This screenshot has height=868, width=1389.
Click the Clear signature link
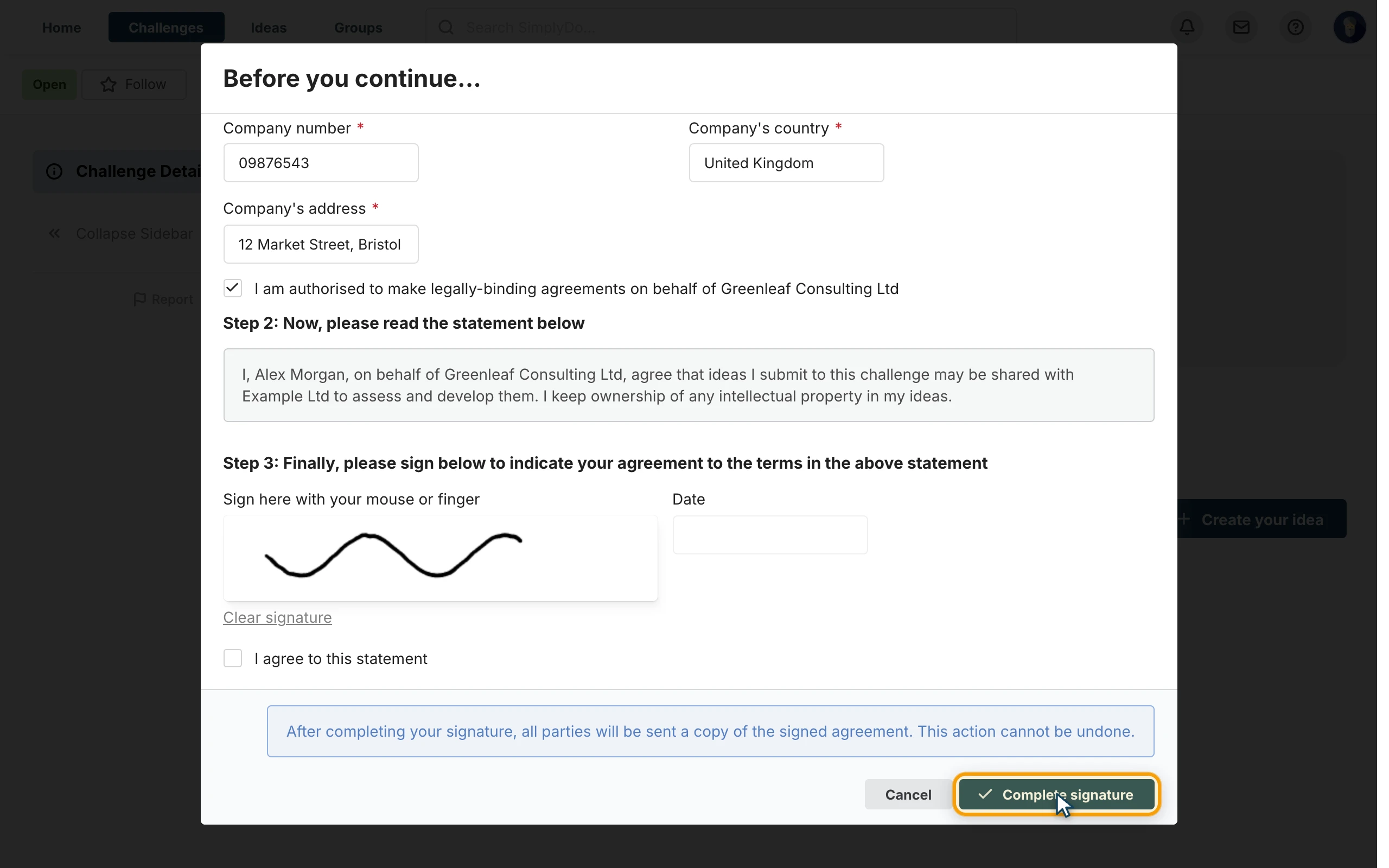277,617
